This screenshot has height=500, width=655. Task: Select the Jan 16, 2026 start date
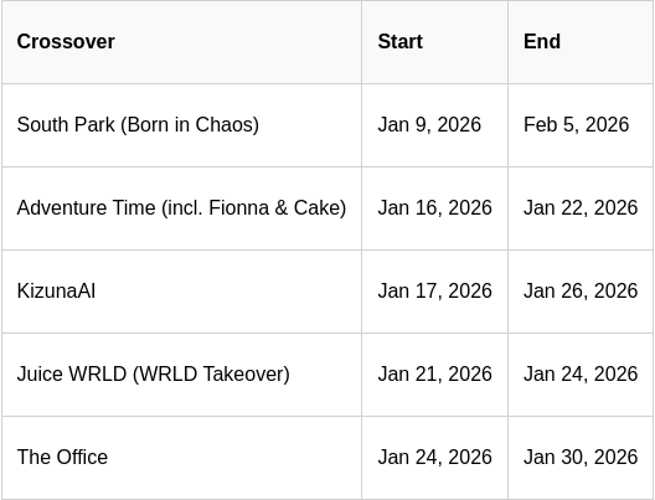click(x=435, y=208)
